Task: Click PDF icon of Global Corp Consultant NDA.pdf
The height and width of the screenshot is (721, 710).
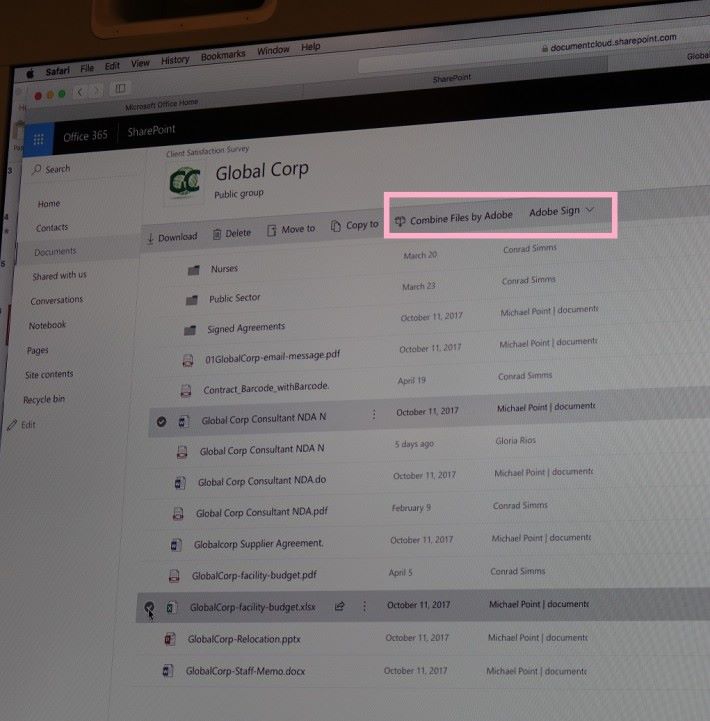Action: point(178,513)
